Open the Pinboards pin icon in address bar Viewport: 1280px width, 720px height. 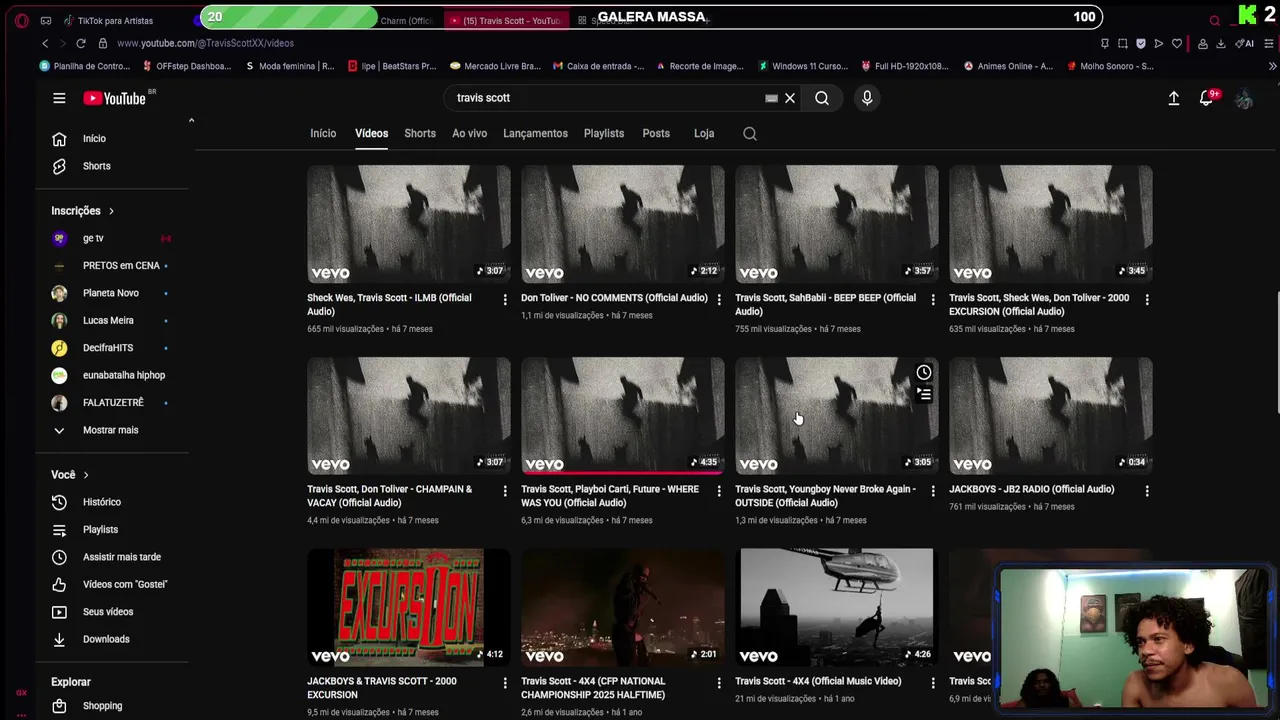coord(1105,44)
